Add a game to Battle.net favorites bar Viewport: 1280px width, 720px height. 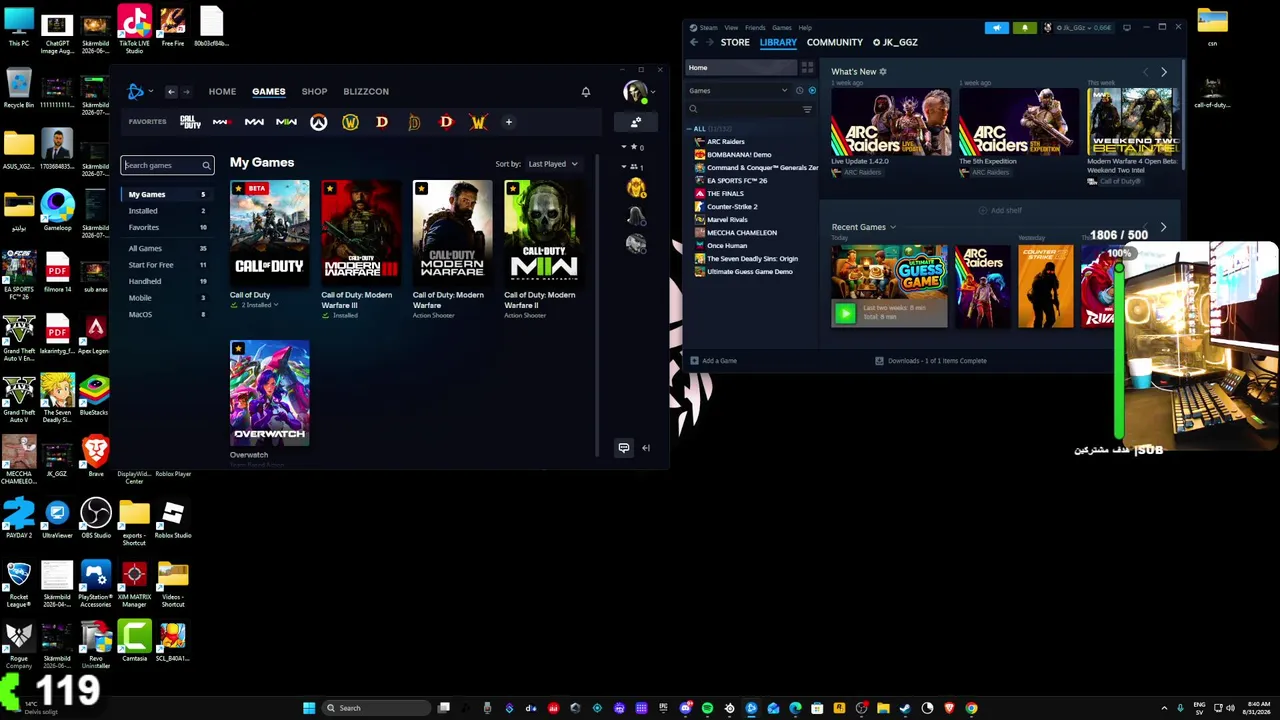pyautogui.click(x=508, y=122)
